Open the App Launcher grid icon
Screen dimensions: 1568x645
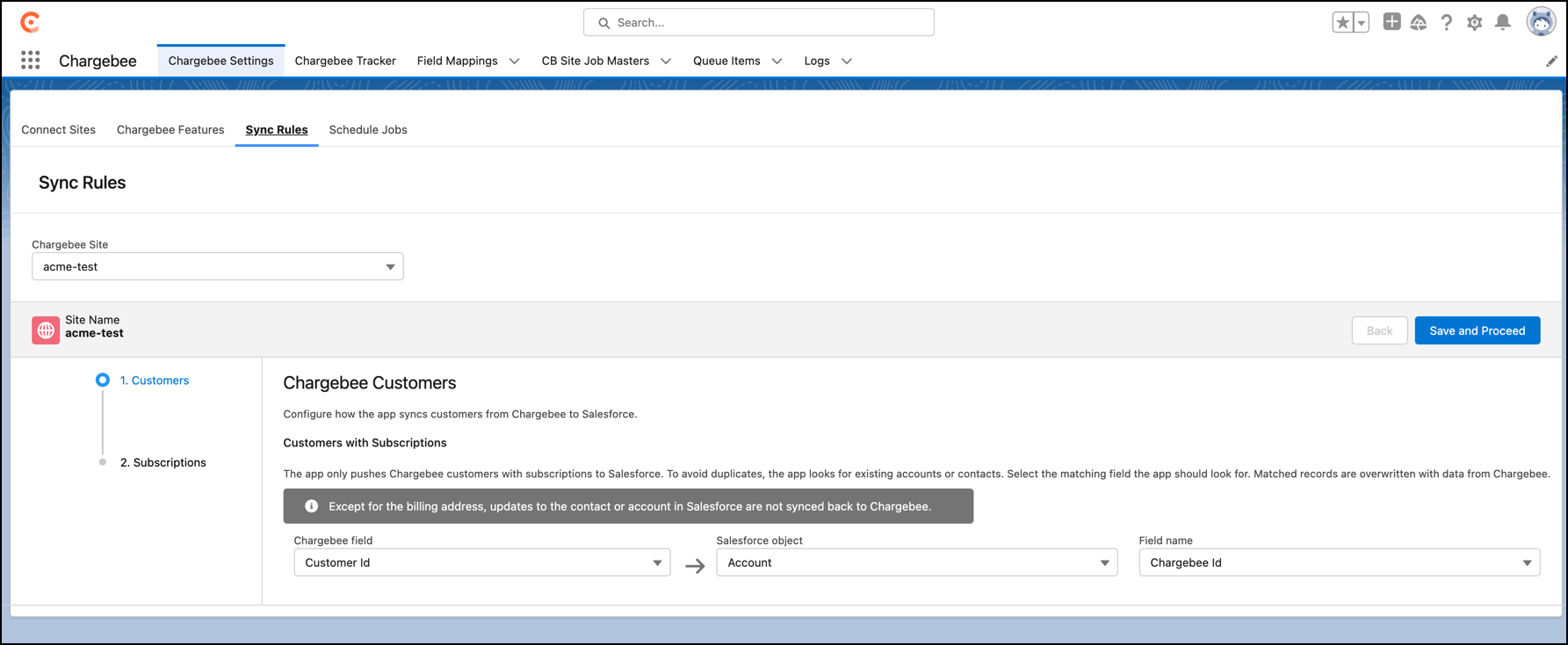[x=31, y=60]
